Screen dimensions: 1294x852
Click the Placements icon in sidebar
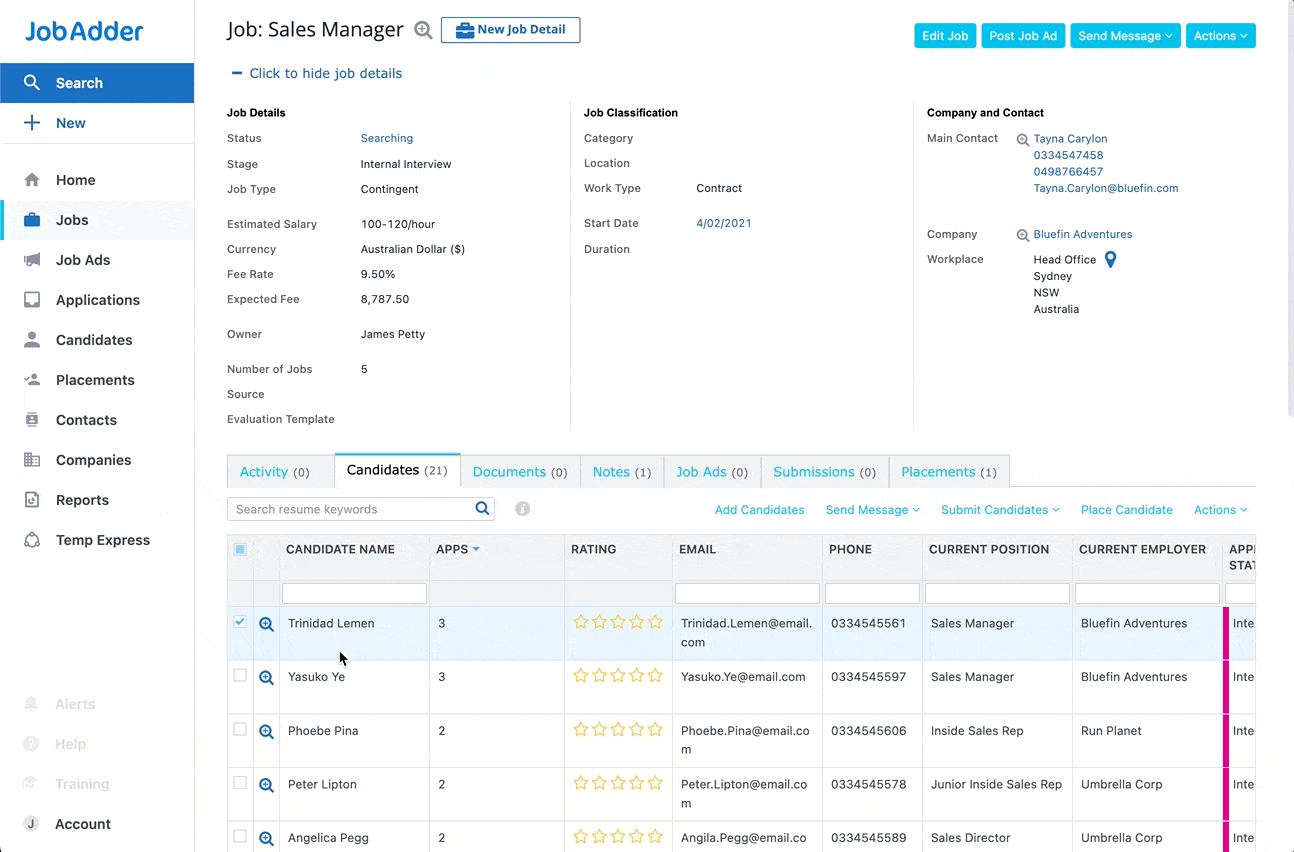click(x=32, y=380)
